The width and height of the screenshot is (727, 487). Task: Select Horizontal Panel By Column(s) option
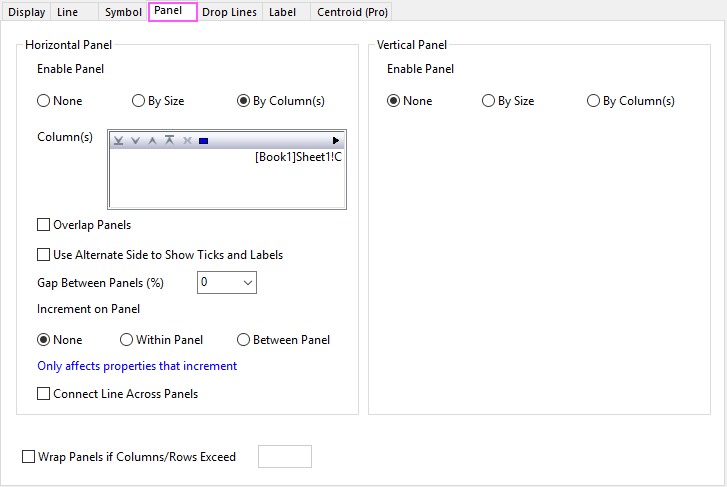281,101
